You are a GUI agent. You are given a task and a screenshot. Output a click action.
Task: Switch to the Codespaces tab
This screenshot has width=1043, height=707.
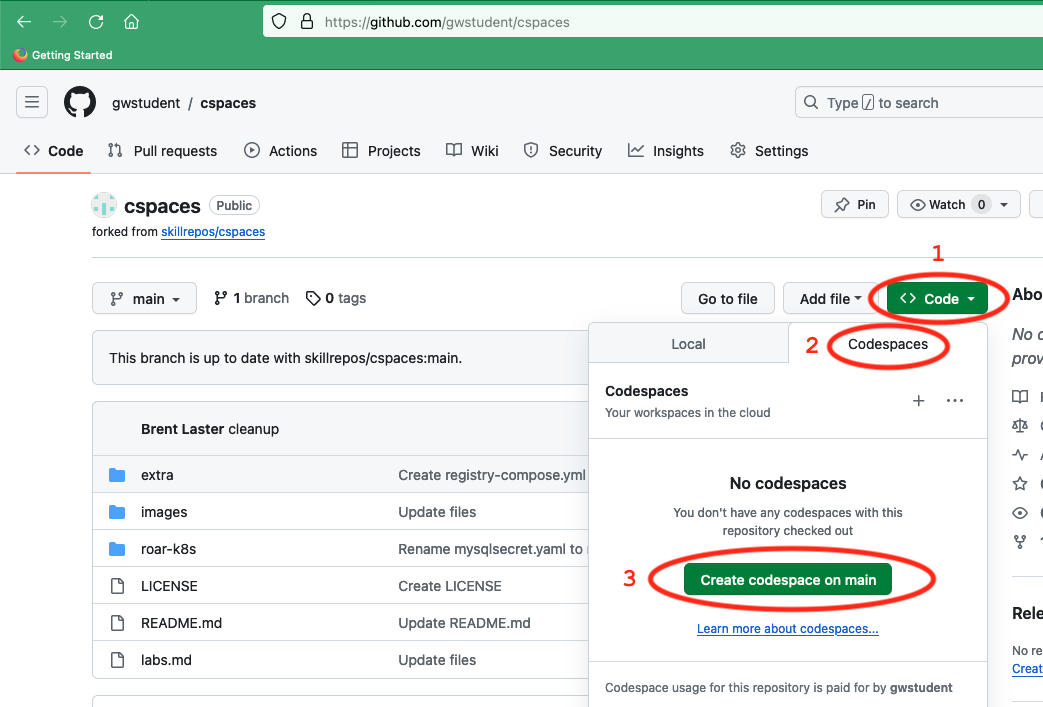point(887,344)
